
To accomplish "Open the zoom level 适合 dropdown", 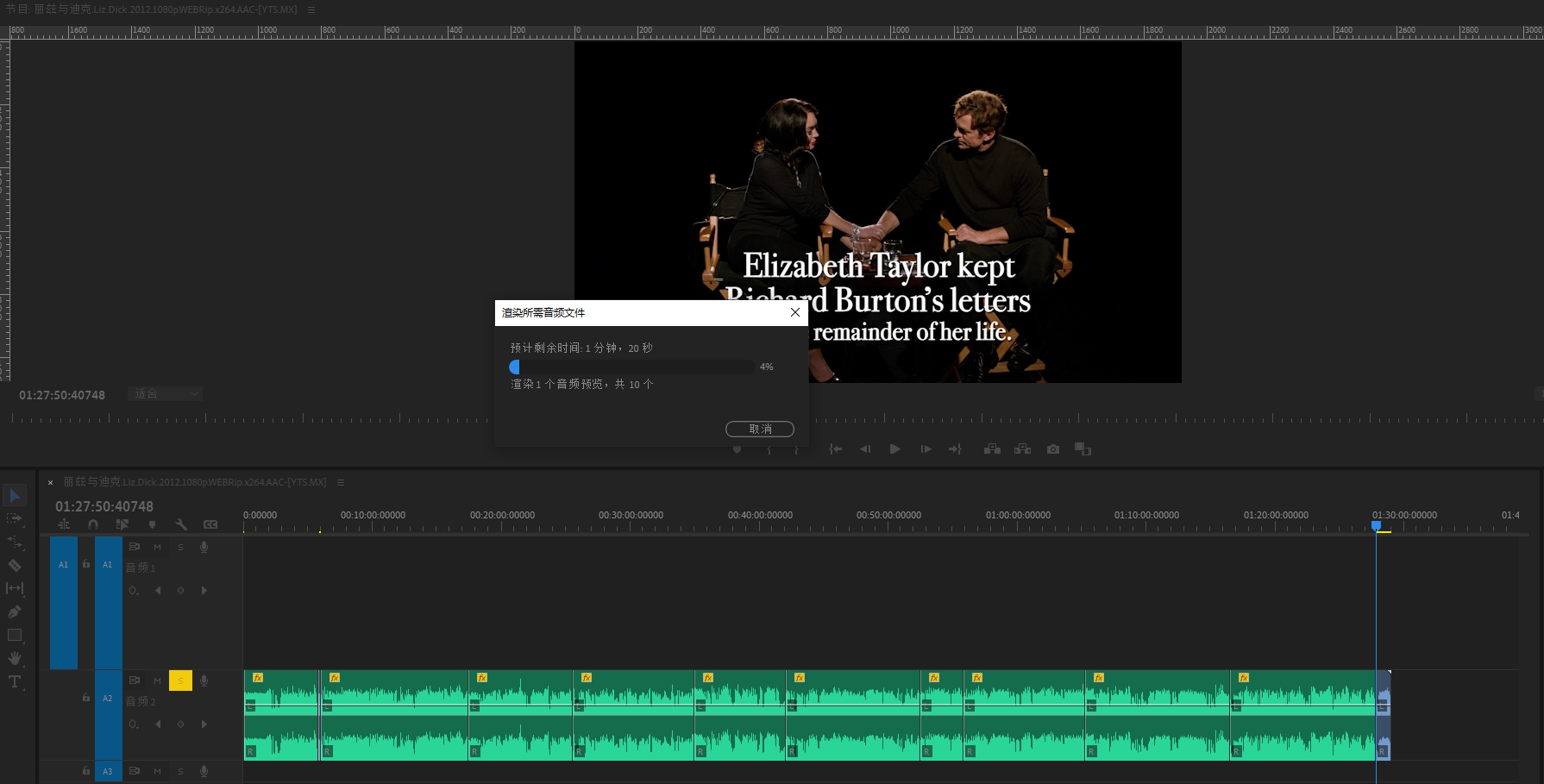I will click(165, 394).
